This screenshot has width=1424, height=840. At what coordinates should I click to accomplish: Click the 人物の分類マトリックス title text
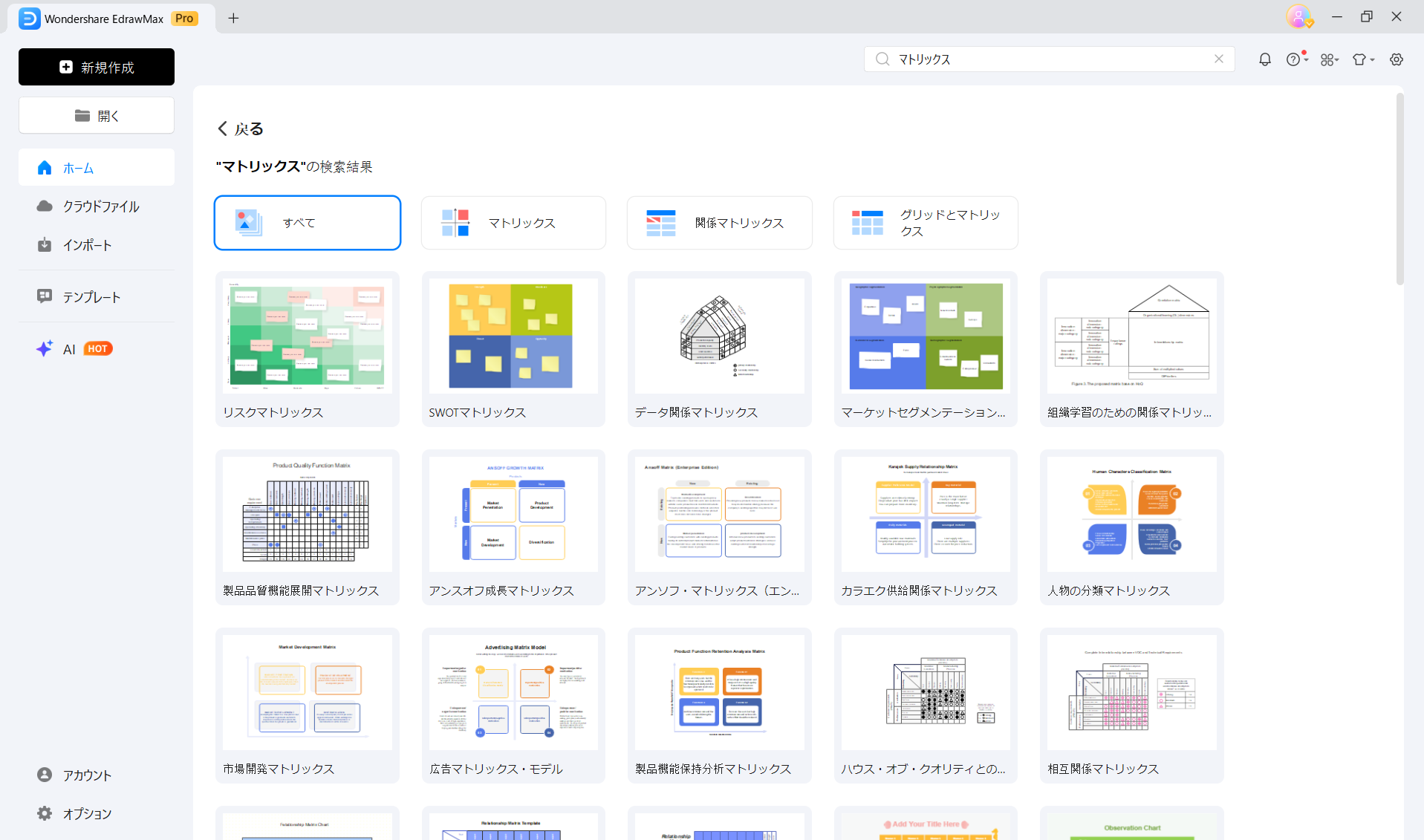tap(1108, 590)
